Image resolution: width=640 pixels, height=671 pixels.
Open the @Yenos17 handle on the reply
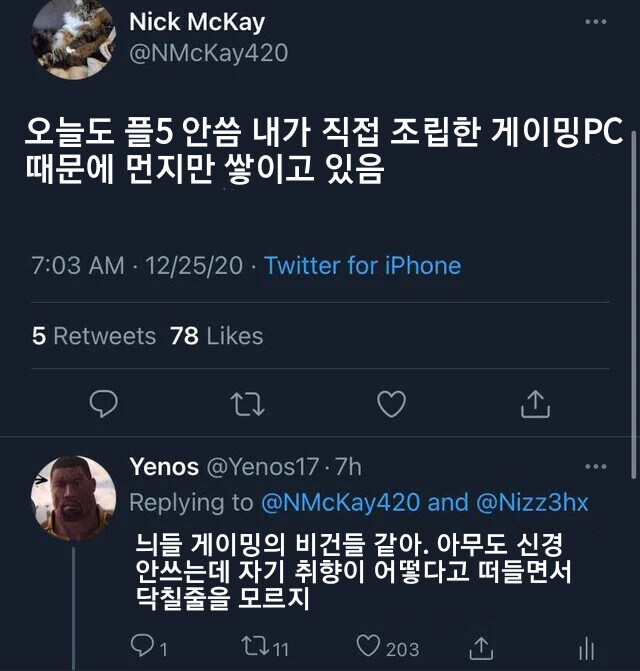coord(262,466)
